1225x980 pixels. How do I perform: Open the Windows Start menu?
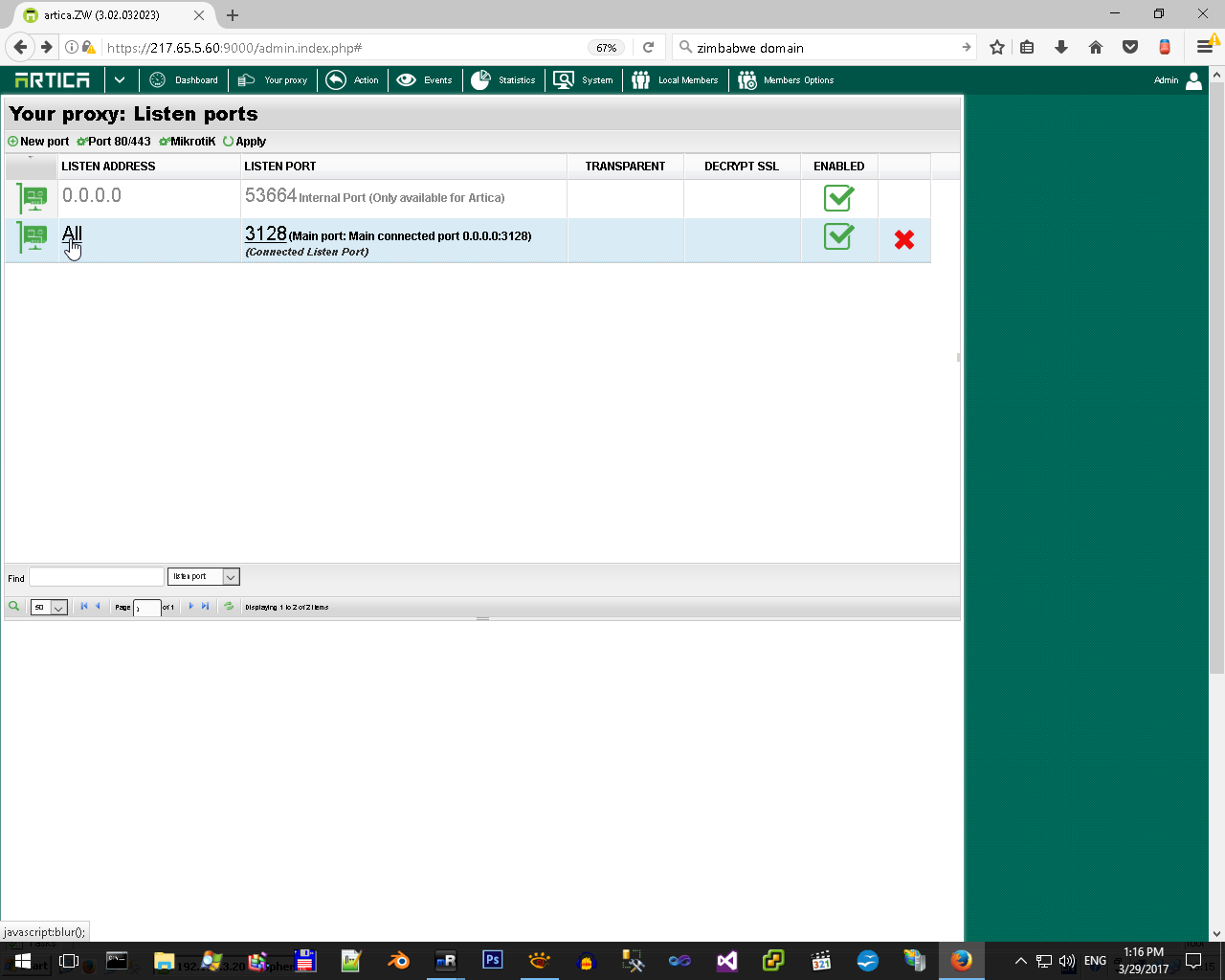[x=23, y=961]
